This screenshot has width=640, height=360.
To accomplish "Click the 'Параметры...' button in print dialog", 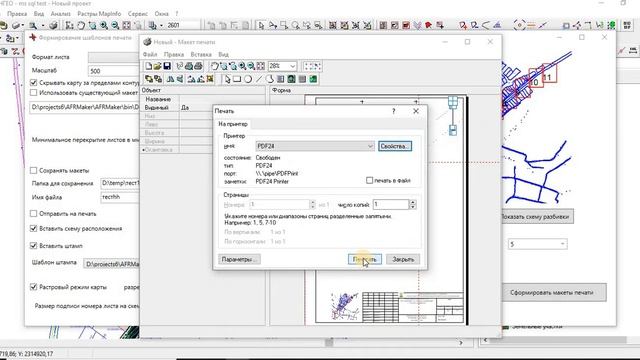I will tap(240, 259).
